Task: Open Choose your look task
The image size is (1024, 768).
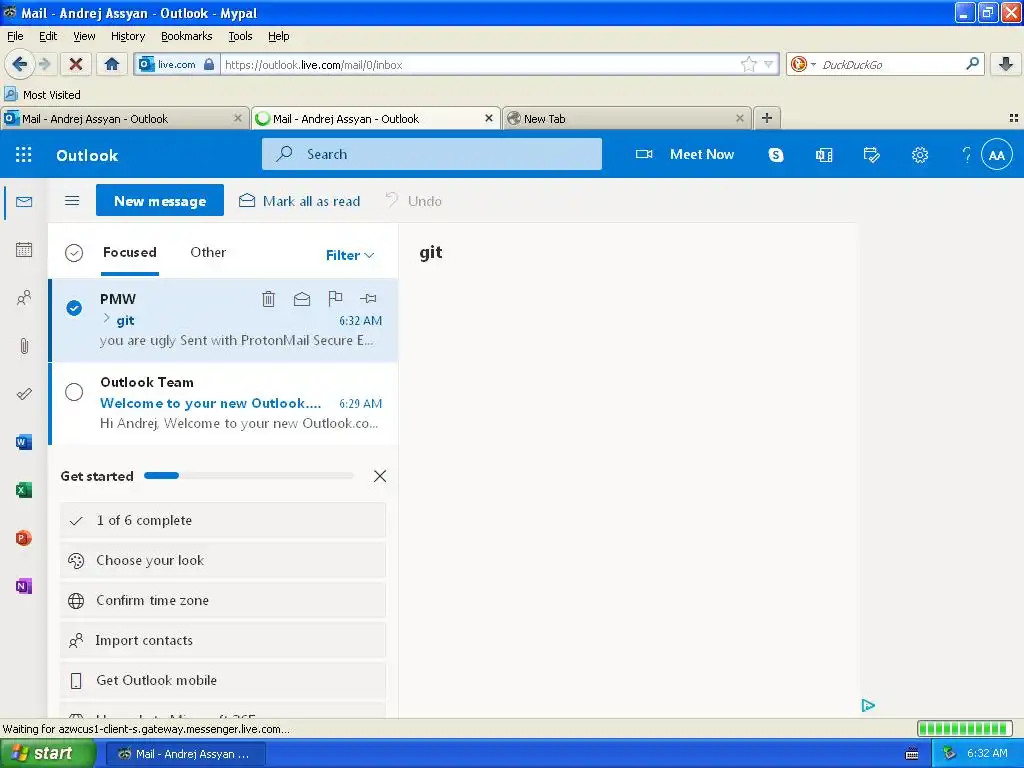Action: pos(223,560)
